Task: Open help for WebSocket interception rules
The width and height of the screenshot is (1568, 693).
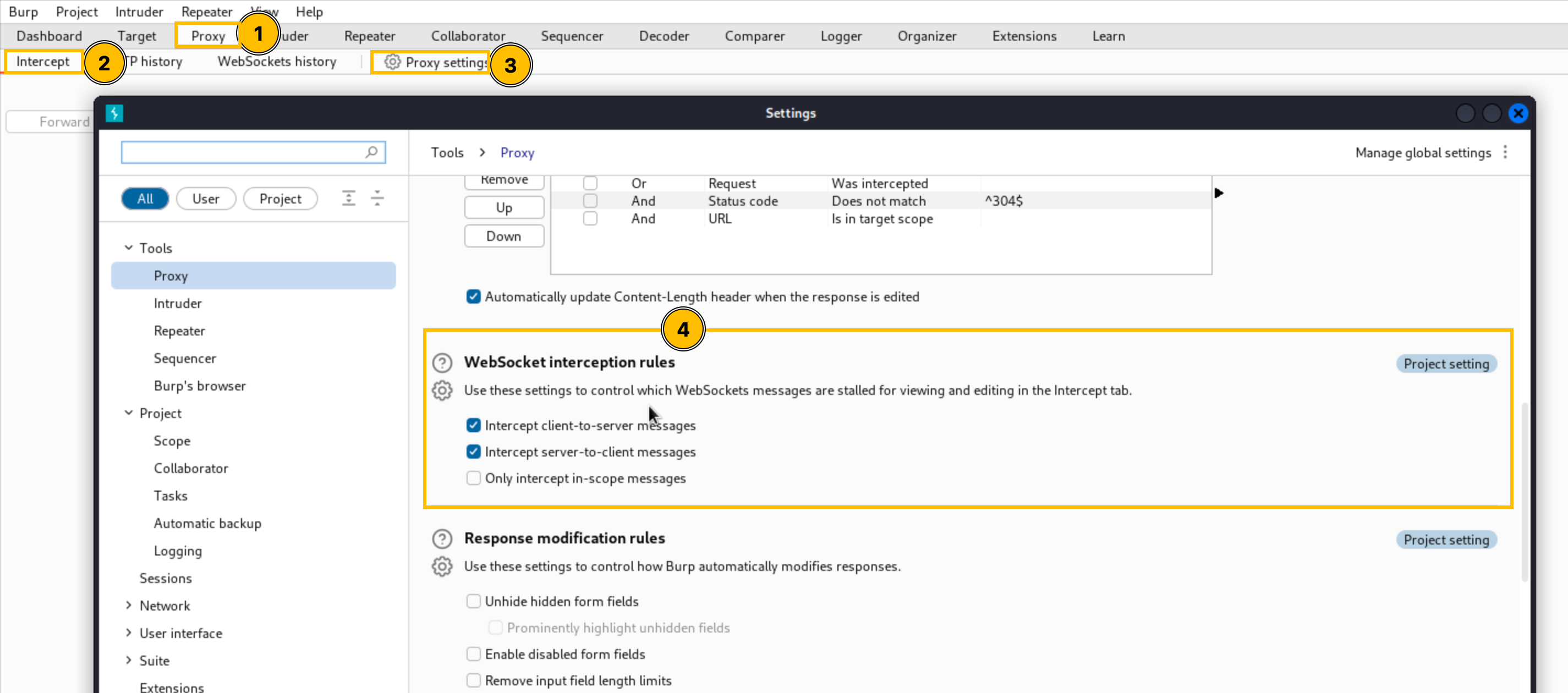Action: [x=442, y=362]
